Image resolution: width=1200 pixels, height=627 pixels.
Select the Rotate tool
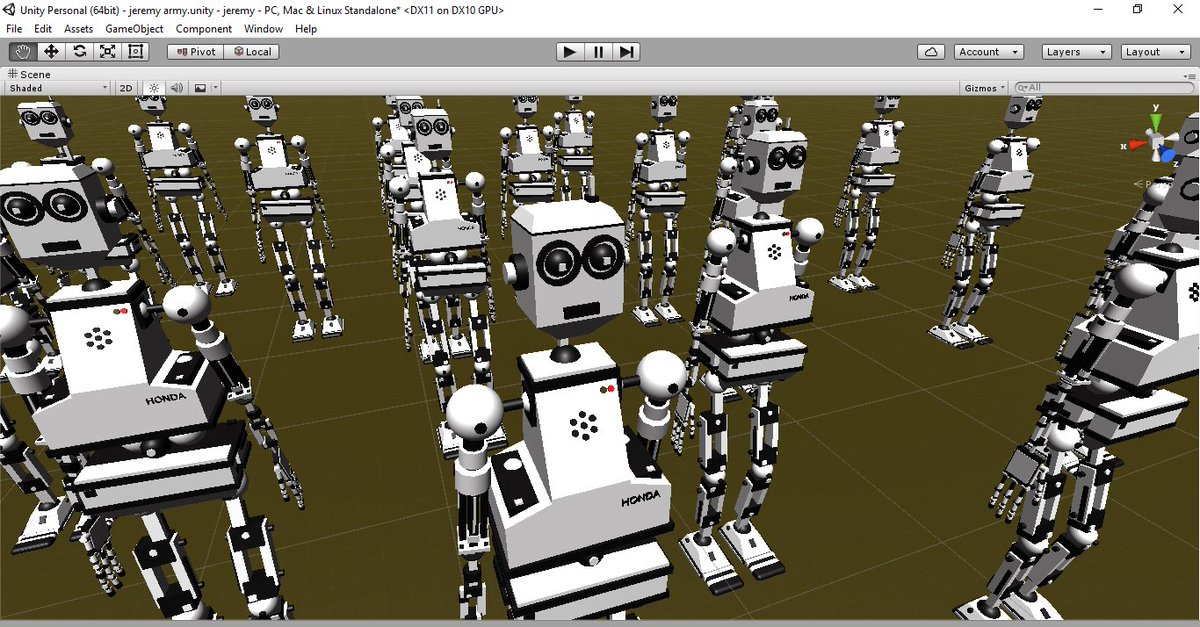point(79,51)
